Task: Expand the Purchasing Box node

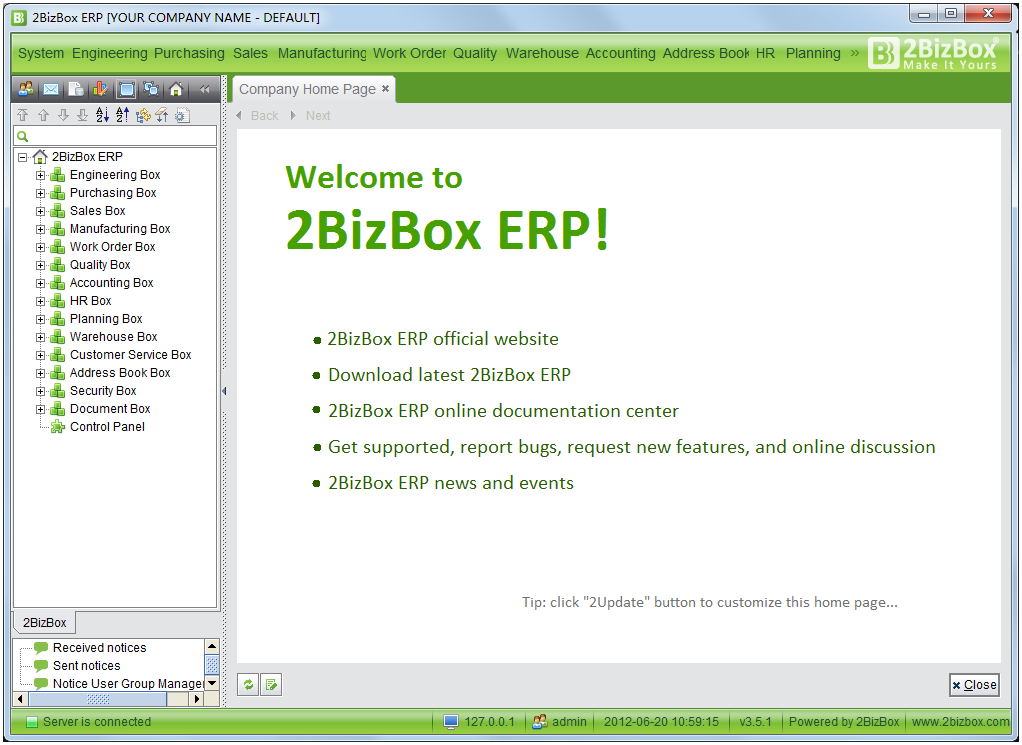Action: coord(40,194)
